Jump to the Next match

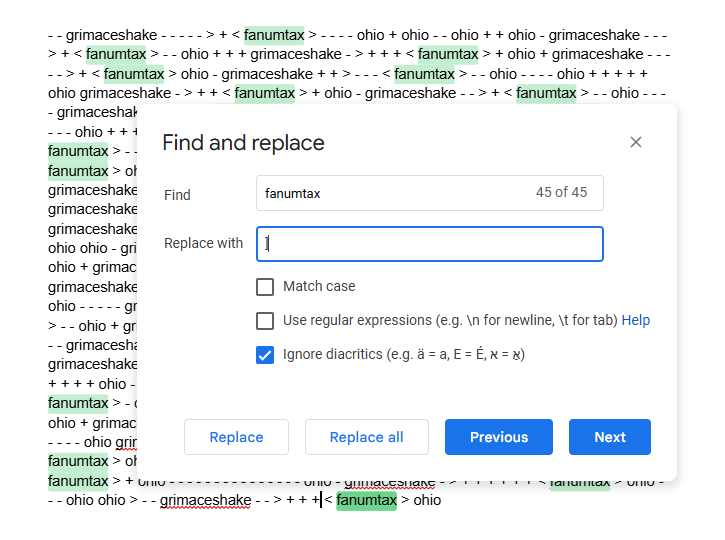pyautogui.click(x=609, y=437)
